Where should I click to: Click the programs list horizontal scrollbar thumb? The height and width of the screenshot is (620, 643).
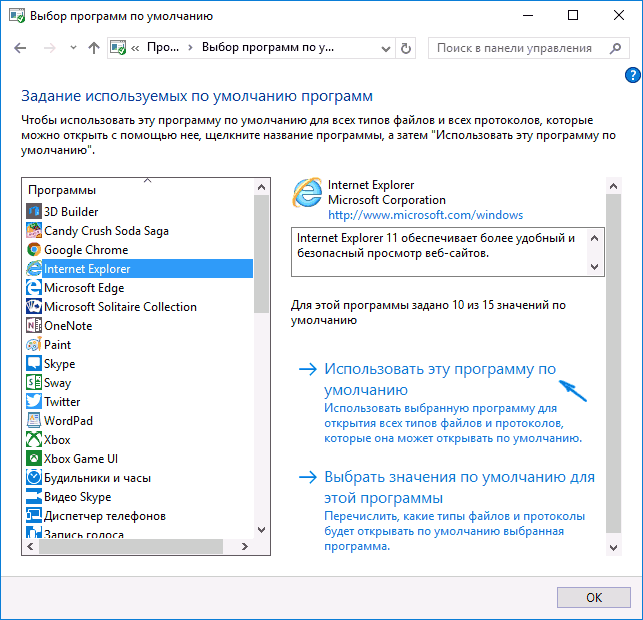[131, 546]
